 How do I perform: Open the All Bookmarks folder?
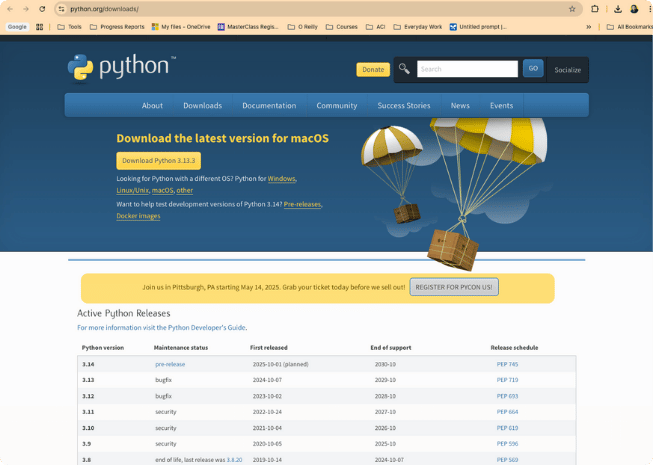point(629,27)
